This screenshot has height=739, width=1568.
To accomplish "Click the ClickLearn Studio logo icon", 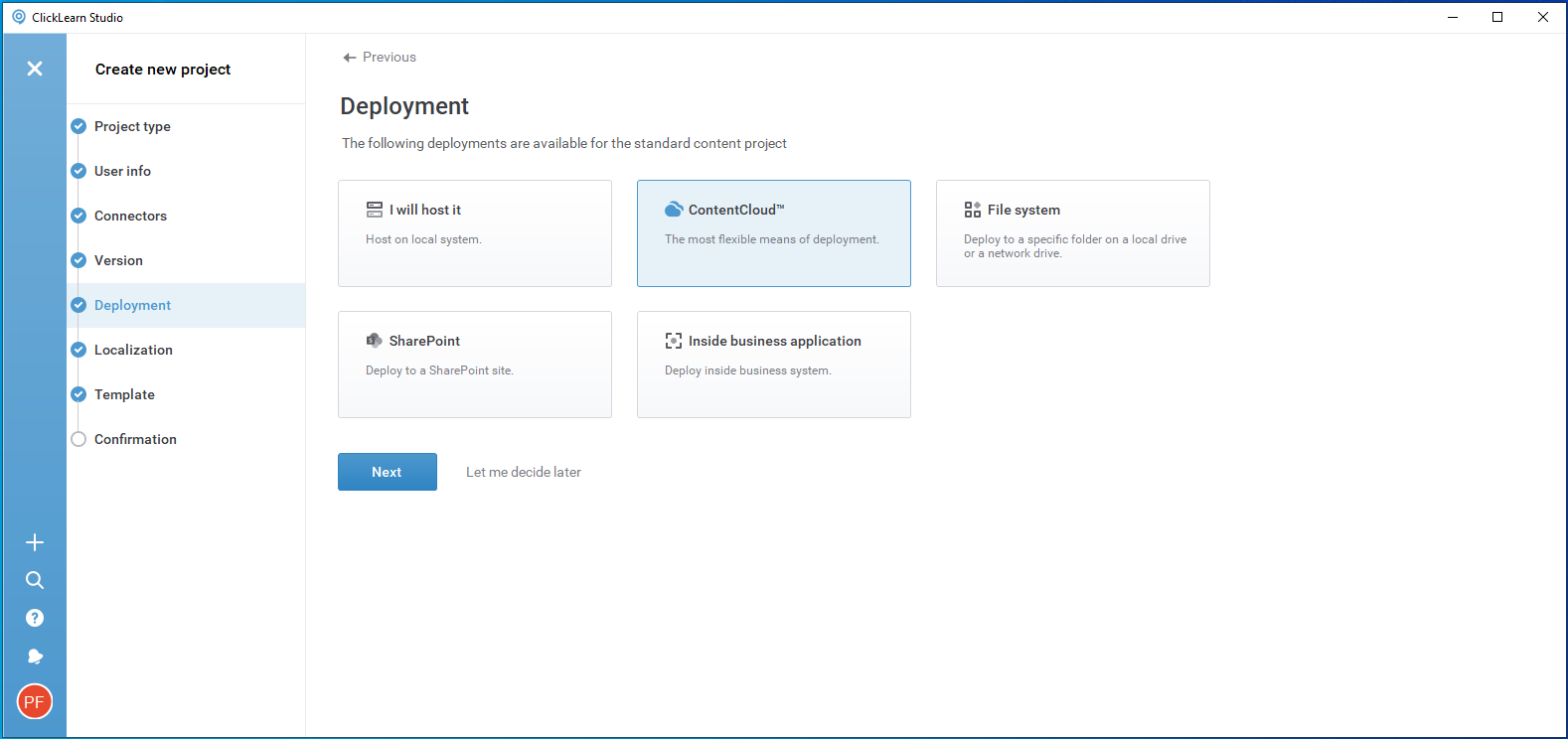I will point(19,17).
